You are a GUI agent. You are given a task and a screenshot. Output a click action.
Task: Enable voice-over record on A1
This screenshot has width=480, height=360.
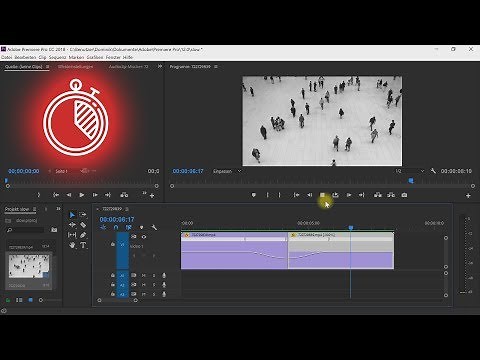(x=164, y=276)
